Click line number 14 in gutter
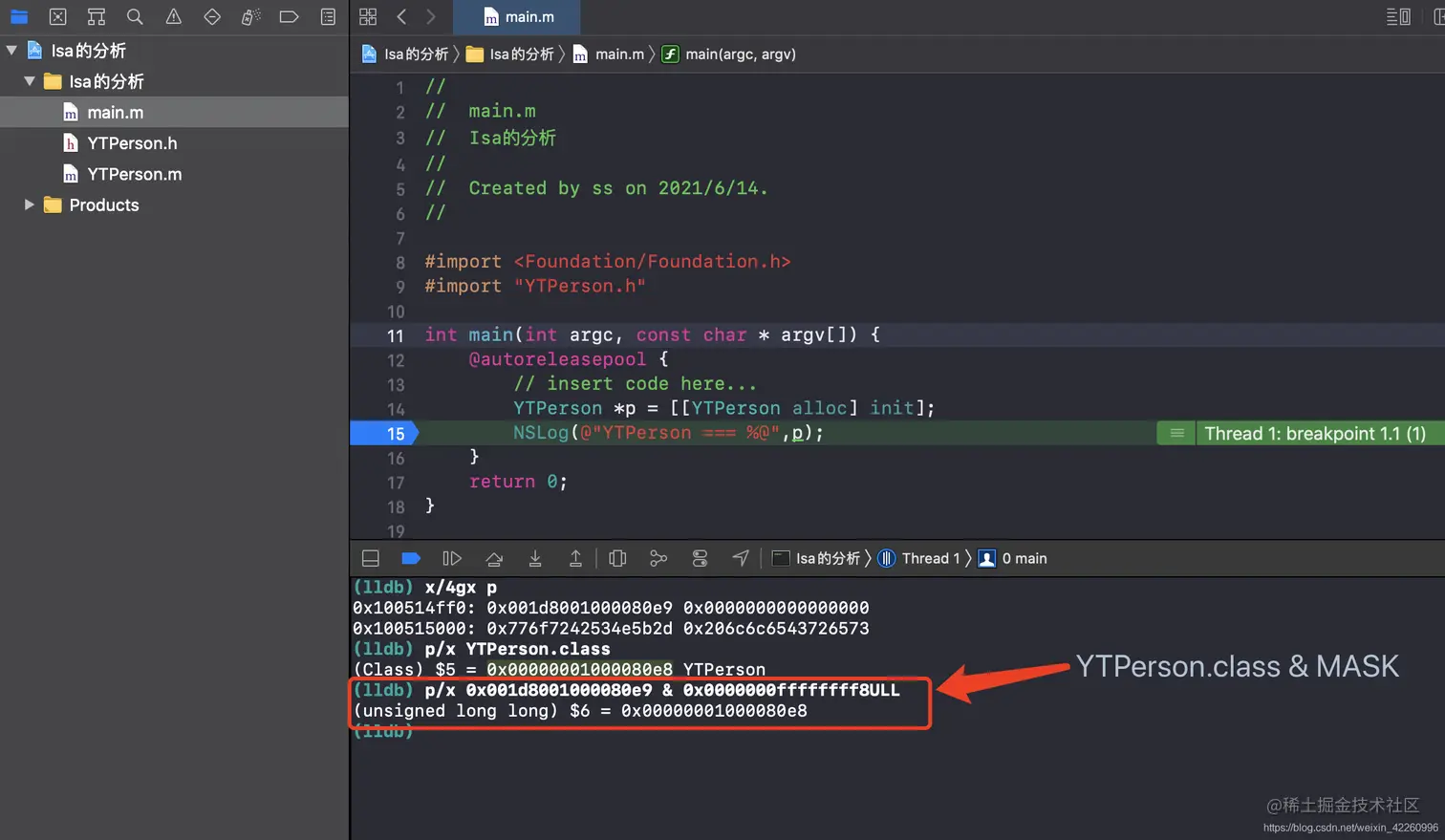Viewport: 1445px width, 840px height. coord(396,409)
